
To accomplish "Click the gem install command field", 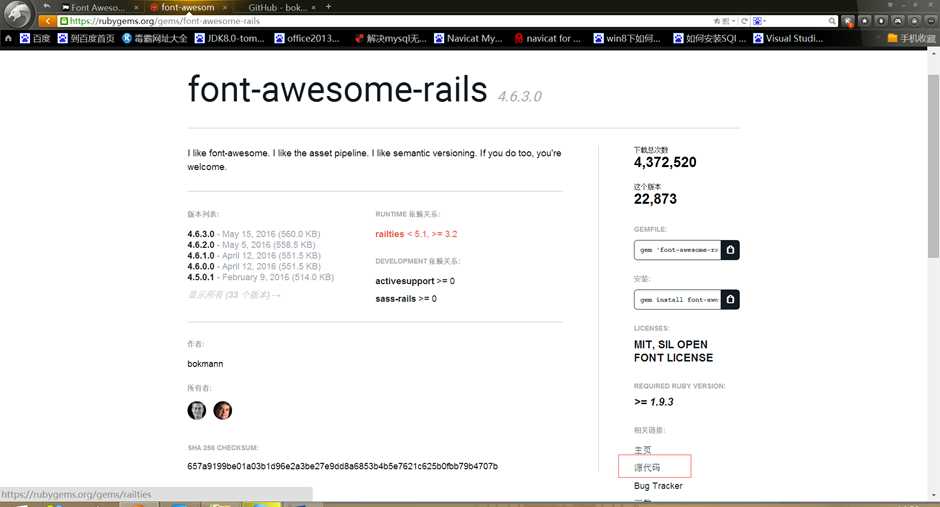I will click(x=677, y=299).
